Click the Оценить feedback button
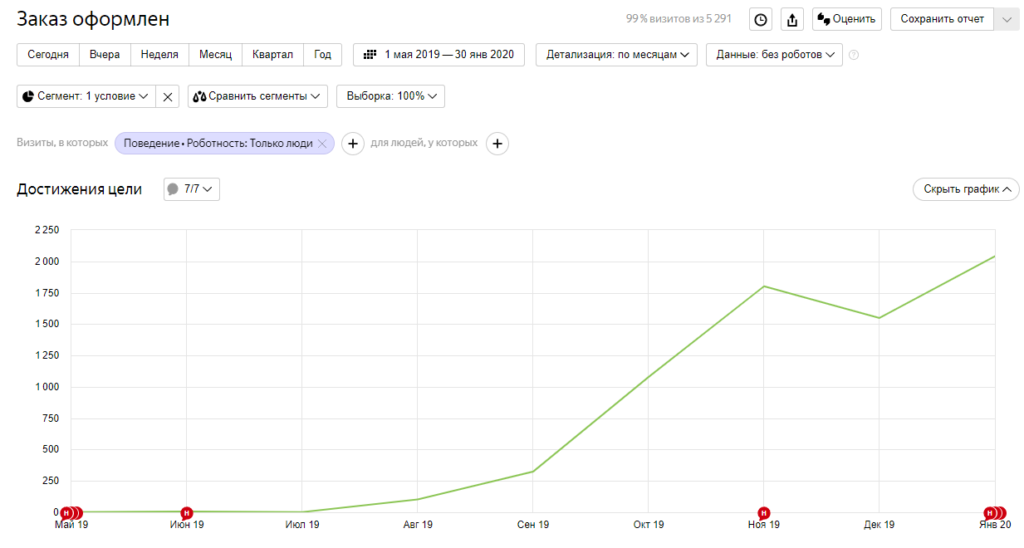1024x548 pixels. [x=847, y=20]
